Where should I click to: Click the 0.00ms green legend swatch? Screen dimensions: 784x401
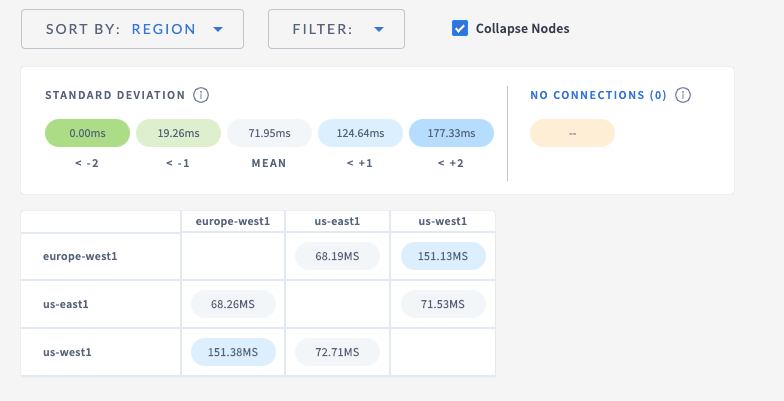pos(88,133)
